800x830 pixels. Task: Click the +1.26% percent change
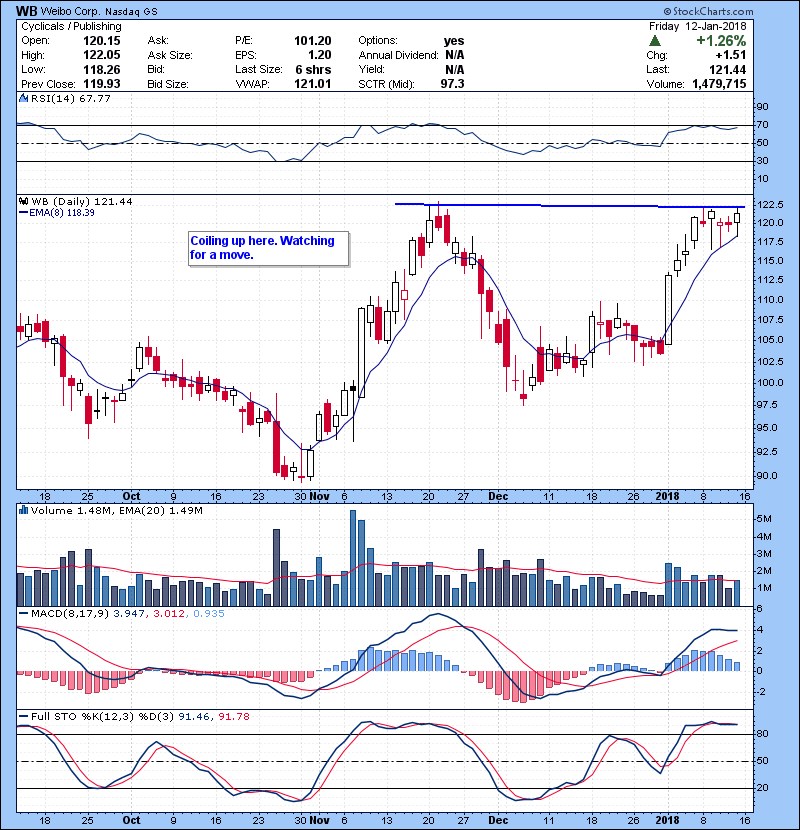pos(721,41)
